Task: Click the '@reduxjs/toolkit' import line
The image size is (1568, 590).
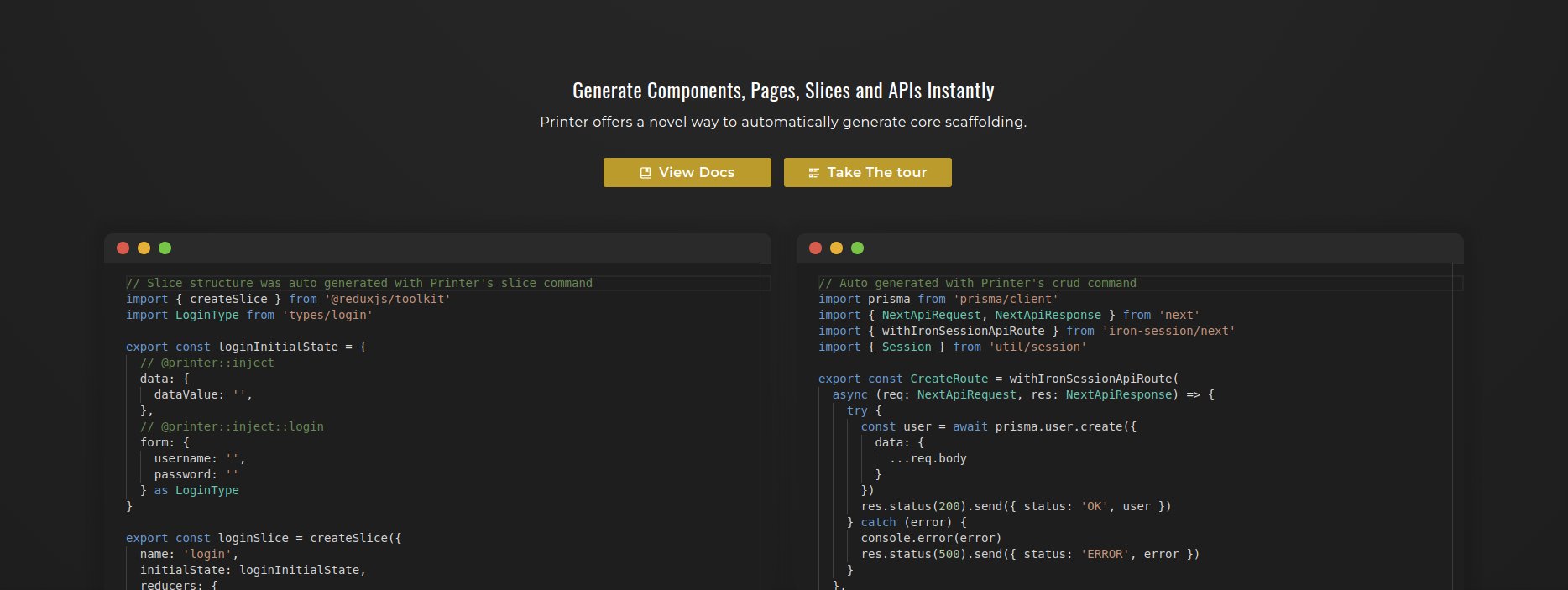Action: [288, 299]
